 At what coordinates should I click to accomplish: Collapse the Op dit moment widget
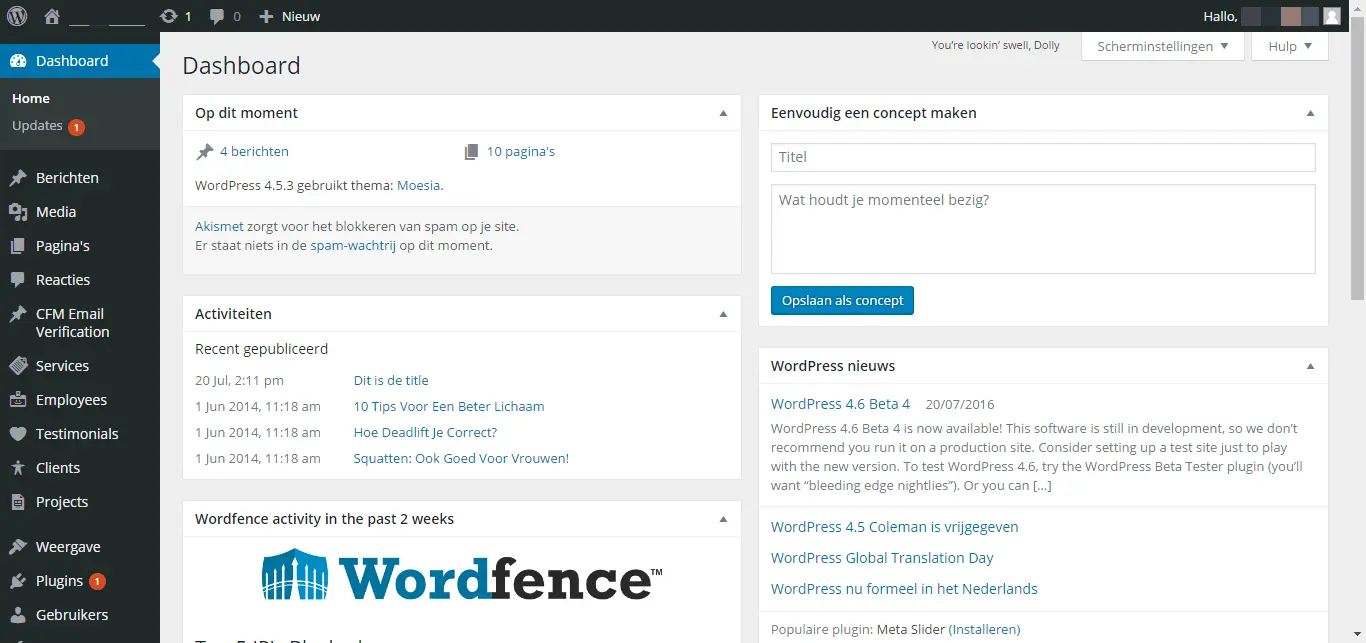723,113
